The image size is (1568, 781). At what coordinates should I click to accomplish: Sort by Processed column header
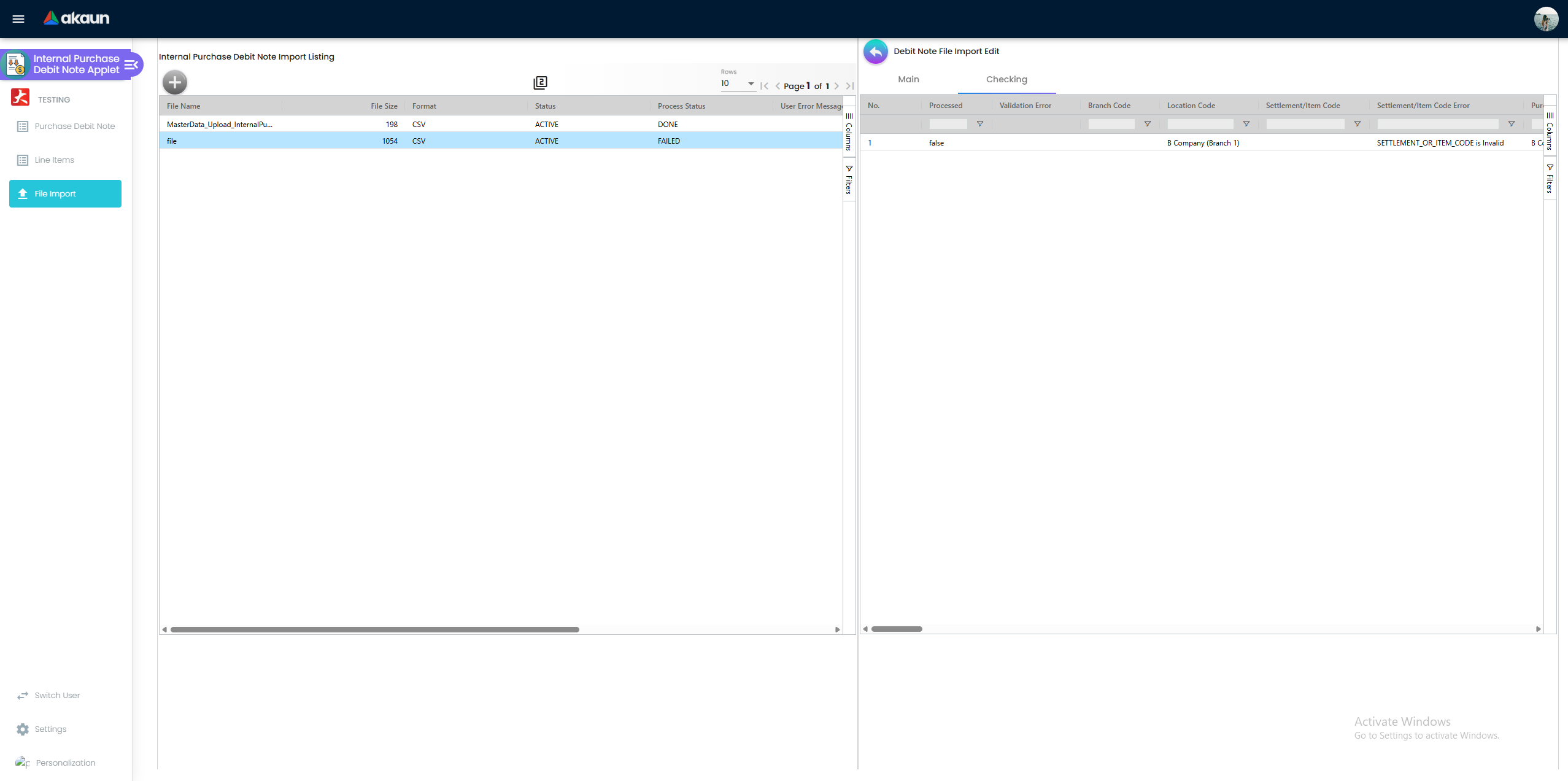[x=945, y=106]
